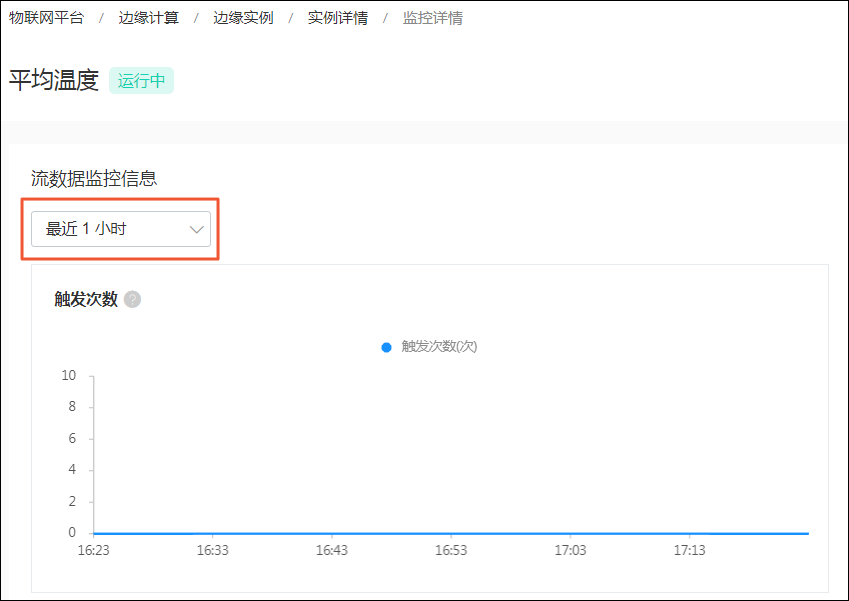Click the blue data line in chart

[x=451, y=533]
